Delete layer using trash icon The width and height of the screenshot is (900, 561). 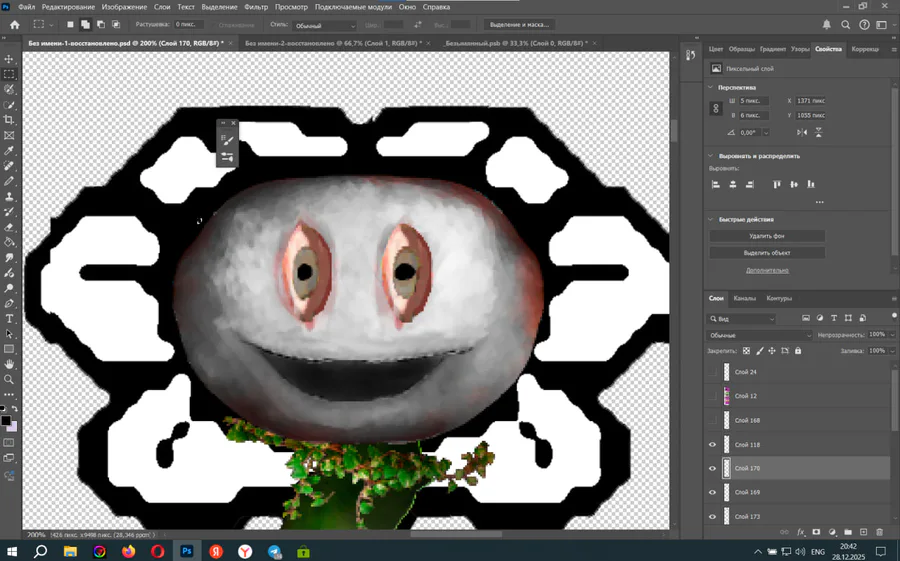[x=879, y=532]
